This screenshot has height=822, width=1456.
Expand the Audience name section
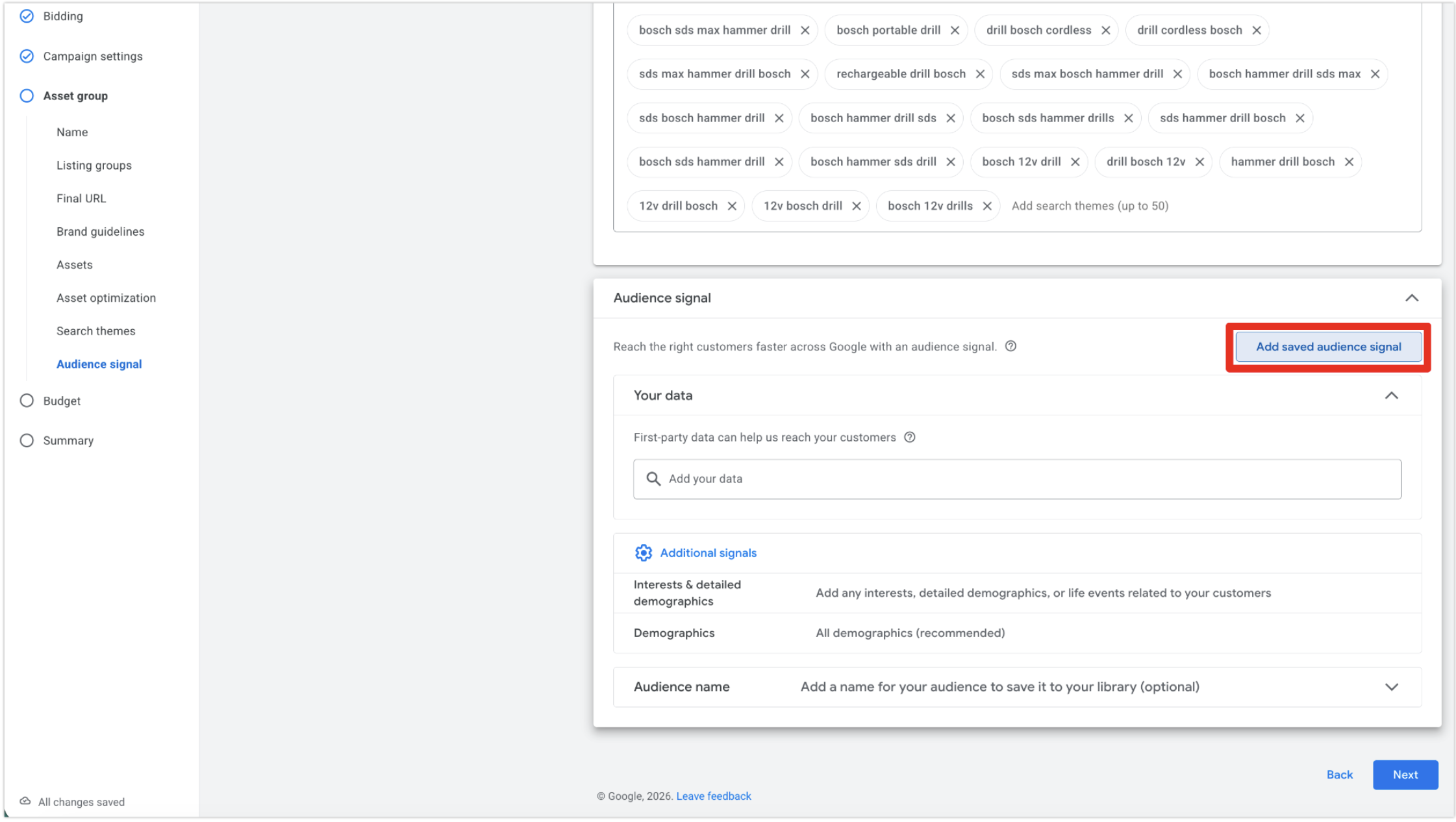[1391, 687]
